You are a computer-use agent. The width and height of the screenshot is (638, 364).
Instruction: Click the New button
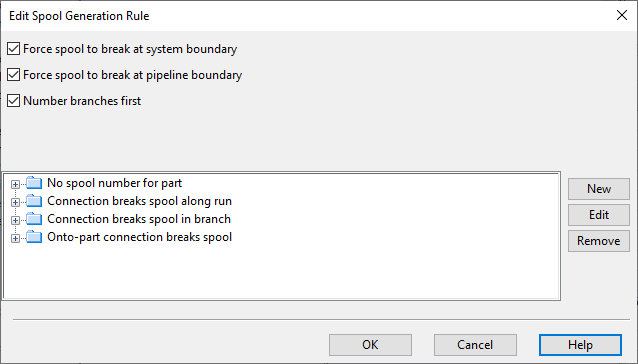tap(599, 189)
